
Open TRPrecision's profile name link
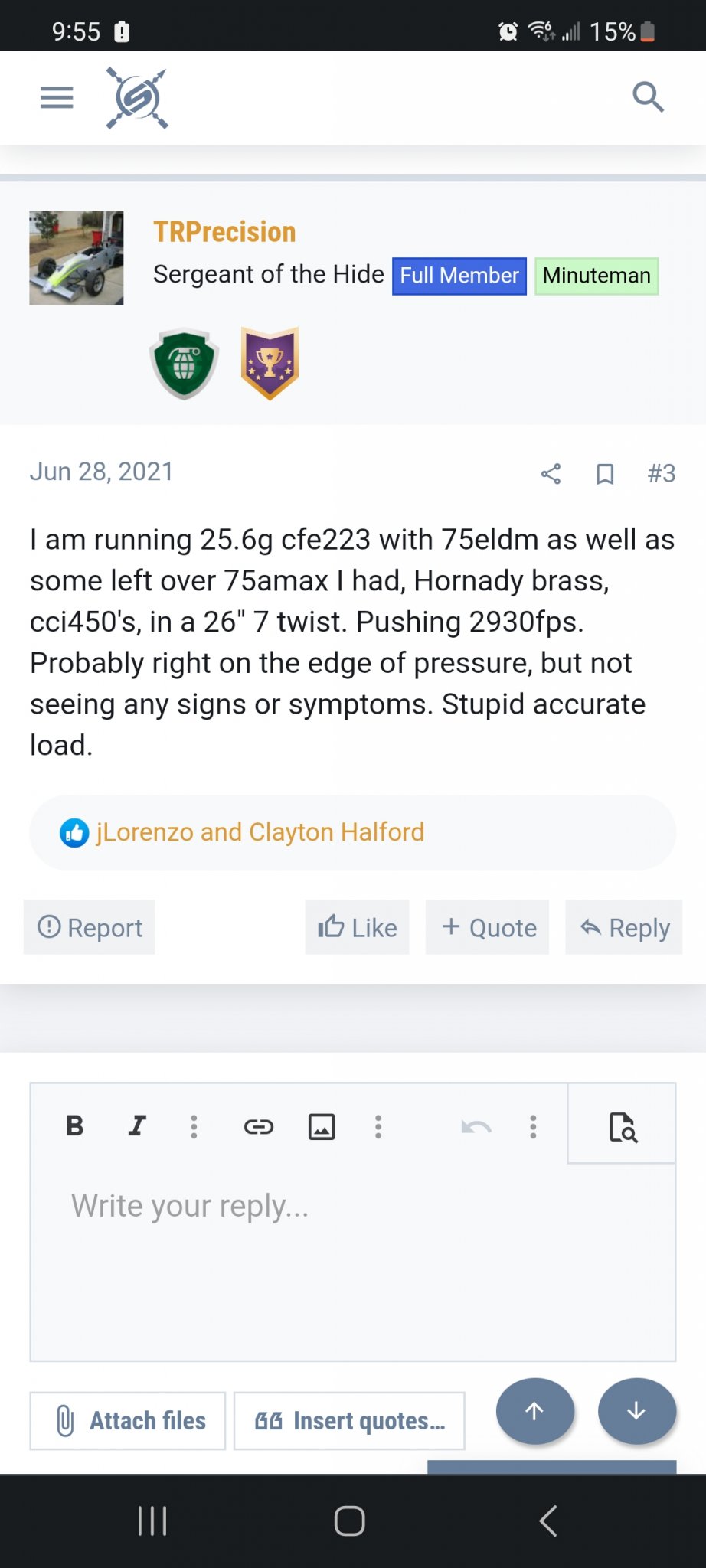224,232
